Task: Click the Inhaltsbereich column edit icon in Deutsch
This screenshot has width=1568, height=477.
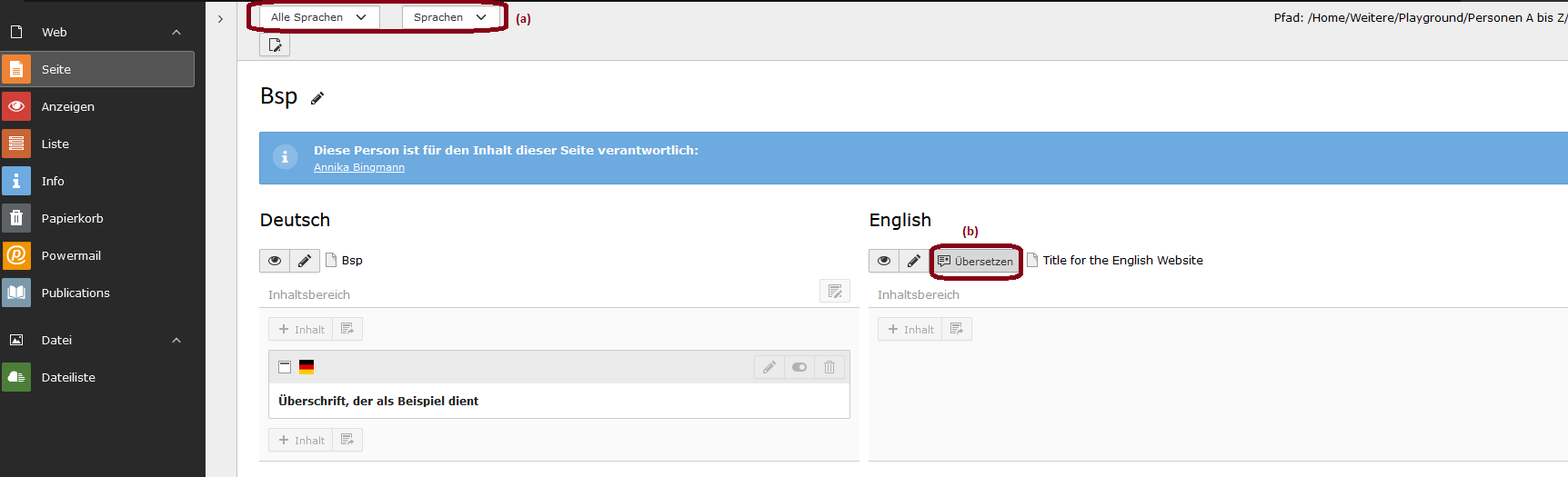Action: [x=835, y=292]
